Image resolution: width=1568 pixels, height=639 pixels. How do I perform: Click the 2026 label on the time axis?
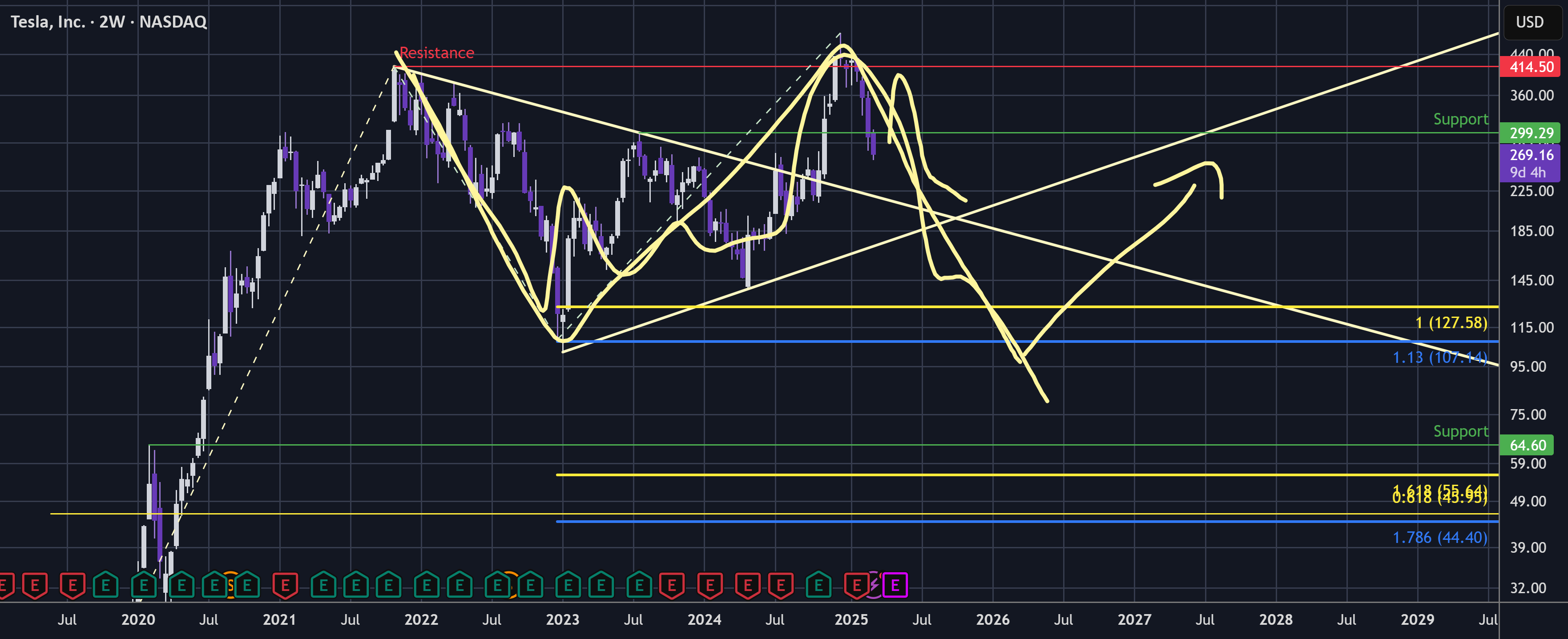[x=993, y=619]
